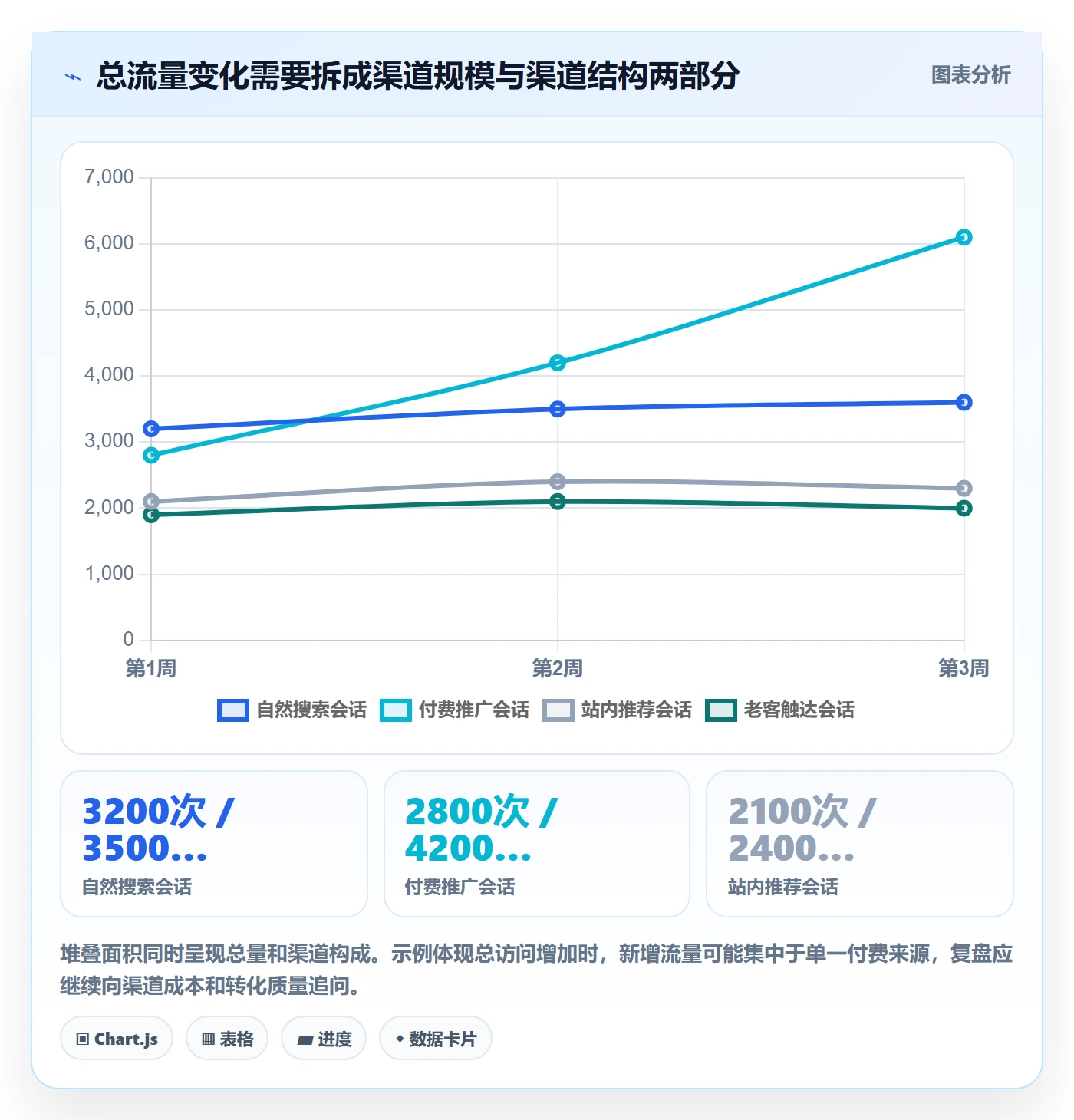Click the 进度 tag chip
Image resolution: width=1074 pixels, height=1120 pixels.
324,1039
